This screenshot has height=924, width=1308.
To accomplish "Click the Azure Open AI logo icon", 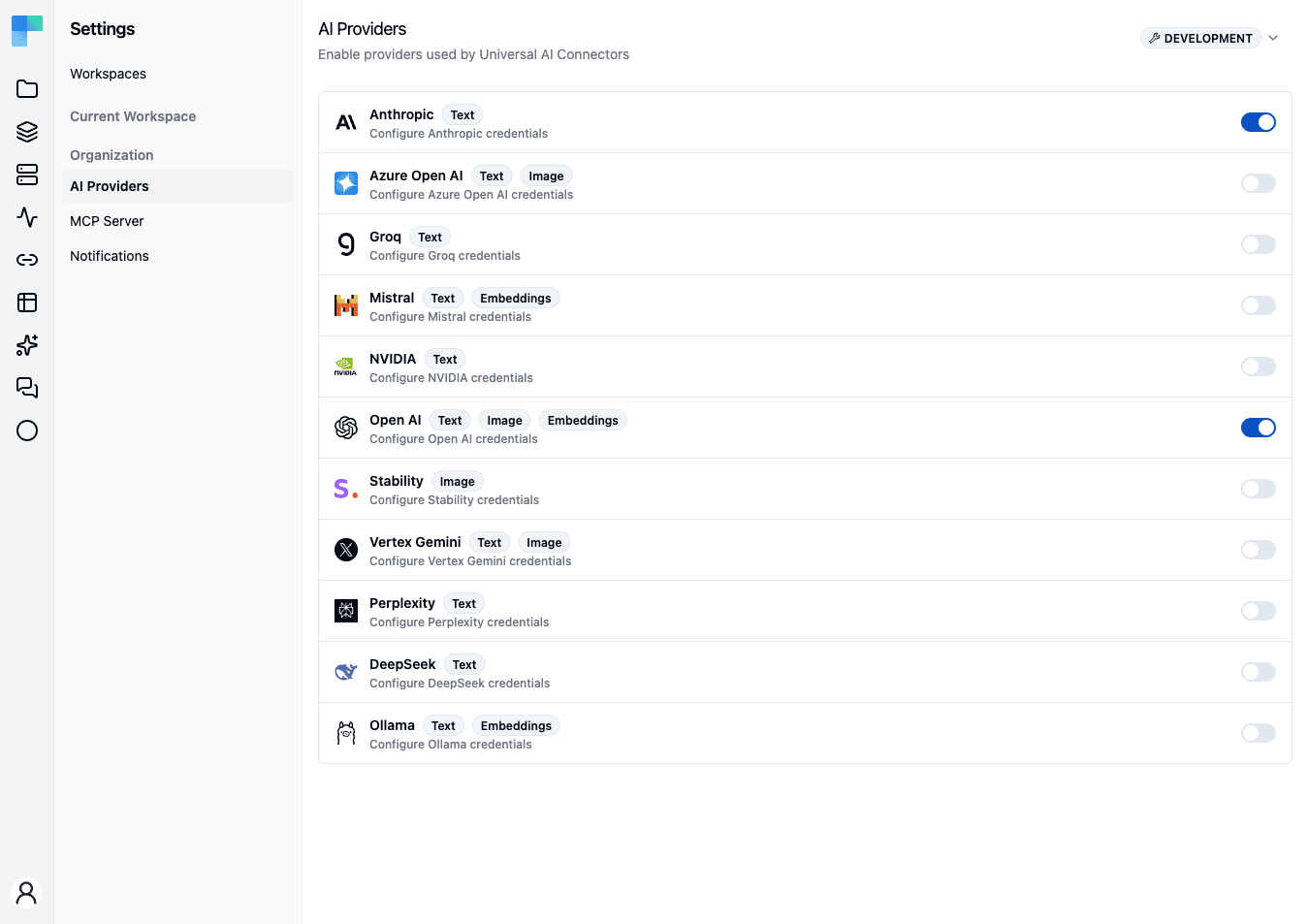I will (x=346, y=183).
